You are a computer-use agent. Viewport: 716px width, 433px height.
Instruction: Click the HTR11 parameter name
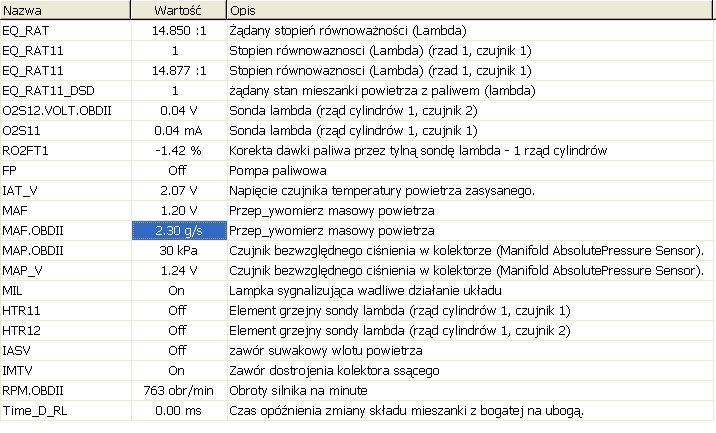(21, 310)
